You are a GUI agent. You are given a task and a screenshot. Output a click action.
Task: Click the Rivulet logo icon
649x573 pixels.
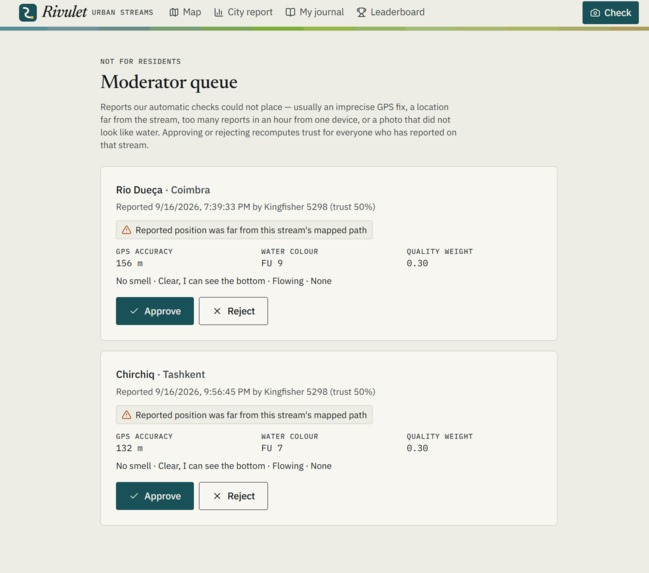click(28, 12)
